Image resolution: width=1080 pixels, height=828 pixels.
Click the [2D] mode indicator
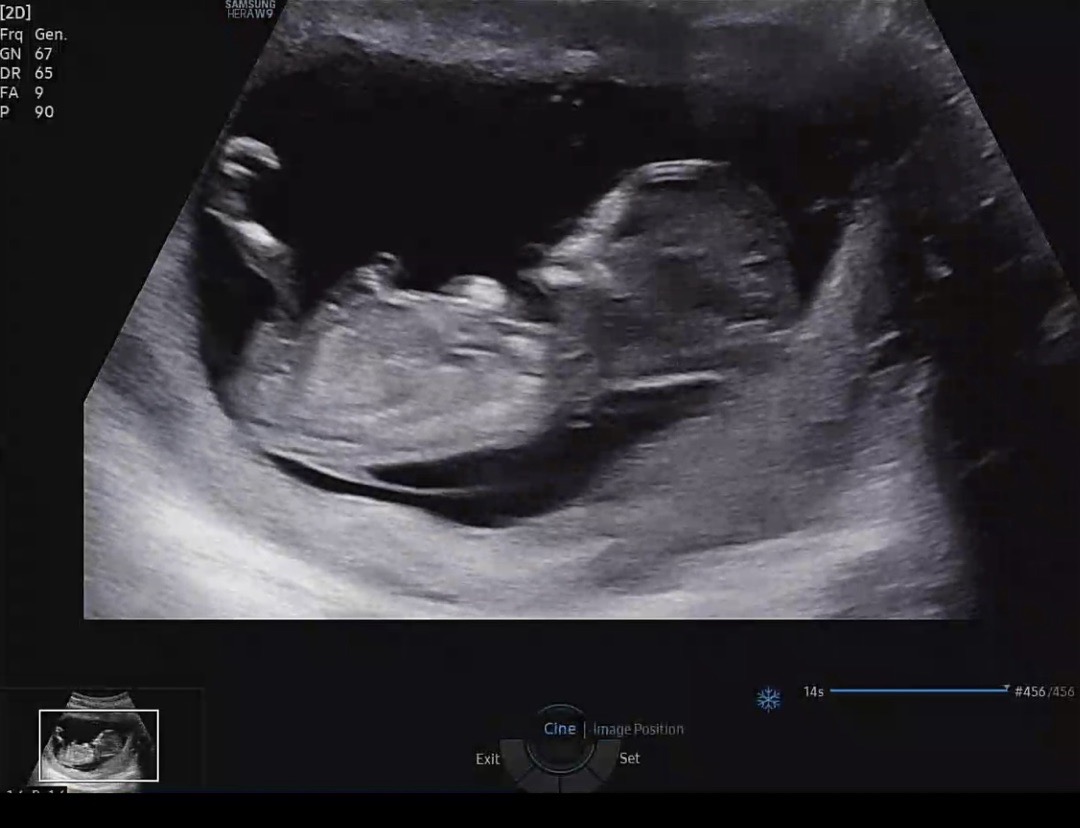pos(16,12)
